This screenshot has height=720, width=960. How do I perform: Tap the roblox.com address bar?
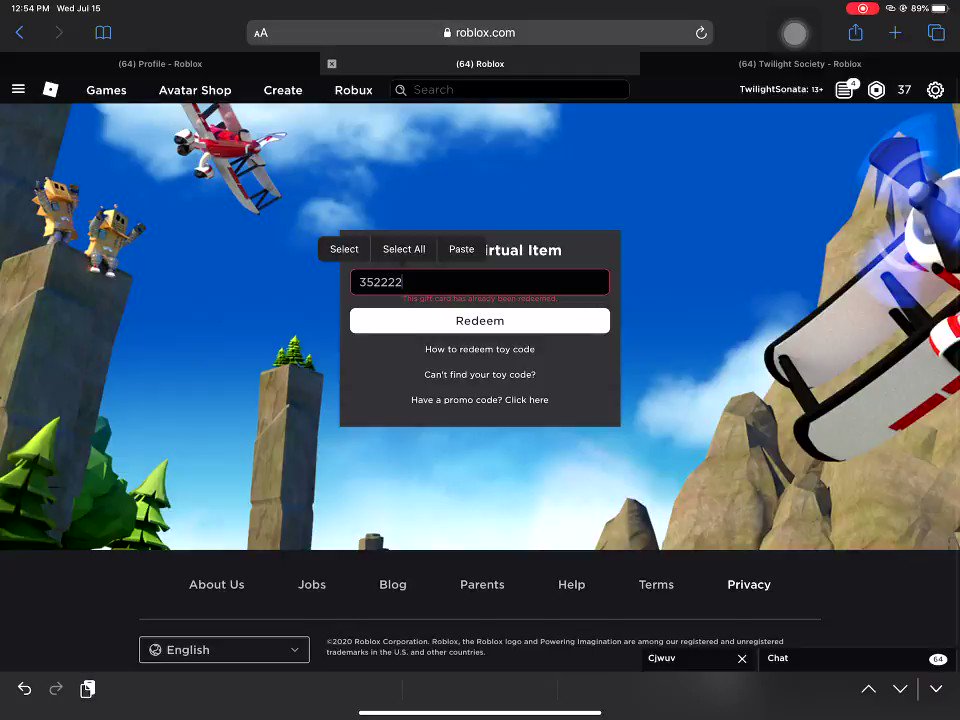pyautogui.click(x=480, y=33)
